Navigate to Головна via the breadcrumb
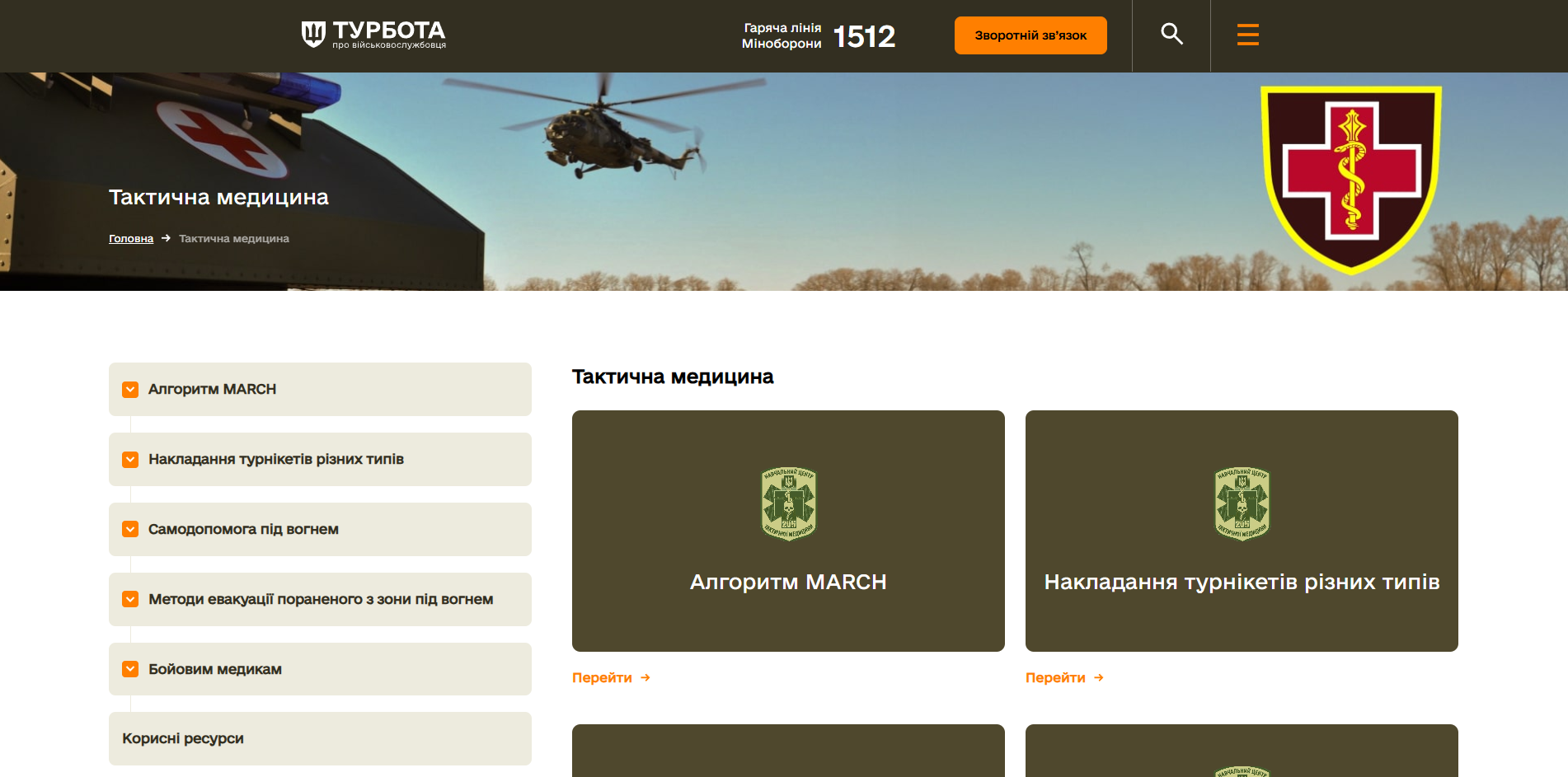The width and height of the screenshot is (1568, 777). (x=130, y=238)
